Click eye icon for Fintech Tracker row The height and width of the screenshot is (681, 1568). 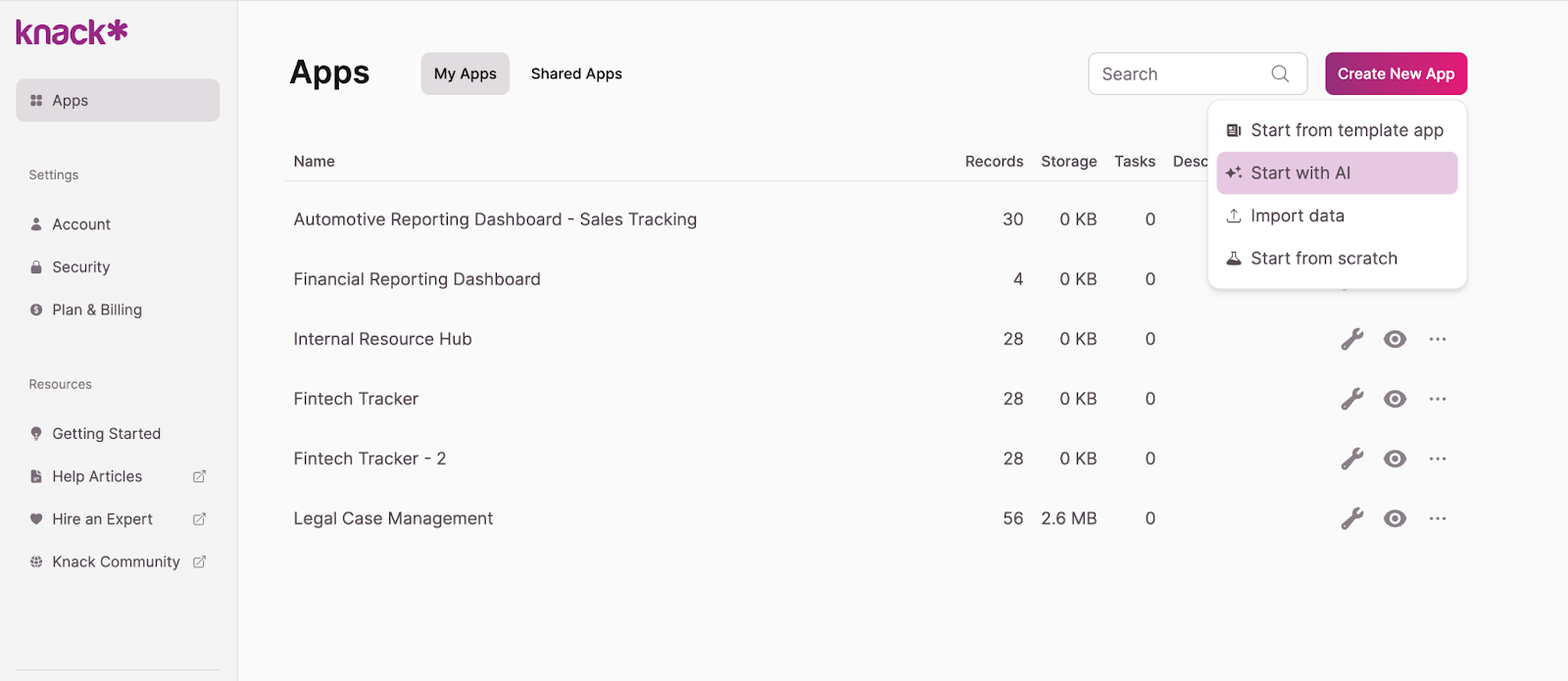[x=1395, y=399]
